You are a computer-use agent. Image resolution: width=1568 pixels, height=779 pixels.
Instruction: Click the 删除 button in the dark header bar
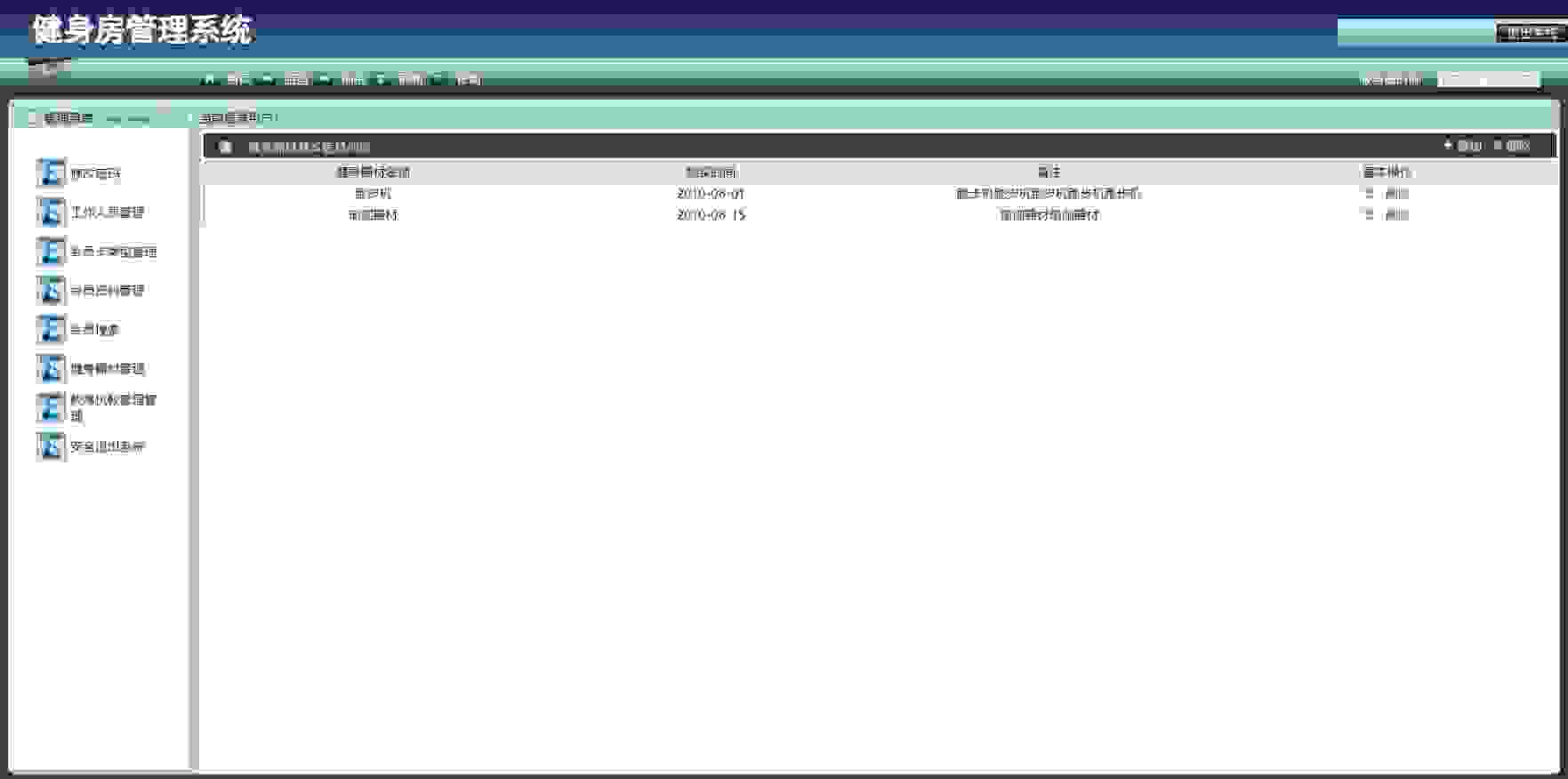pos(1517,146)
